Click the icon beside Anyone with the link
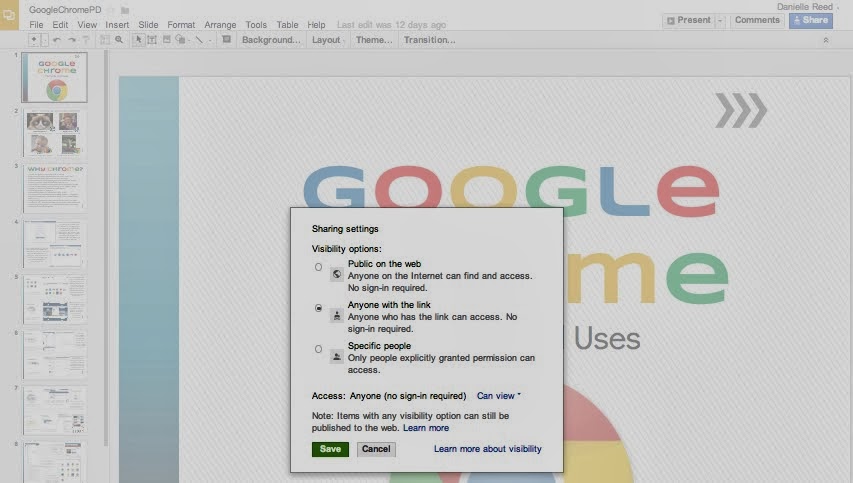 tap(337, 315)
